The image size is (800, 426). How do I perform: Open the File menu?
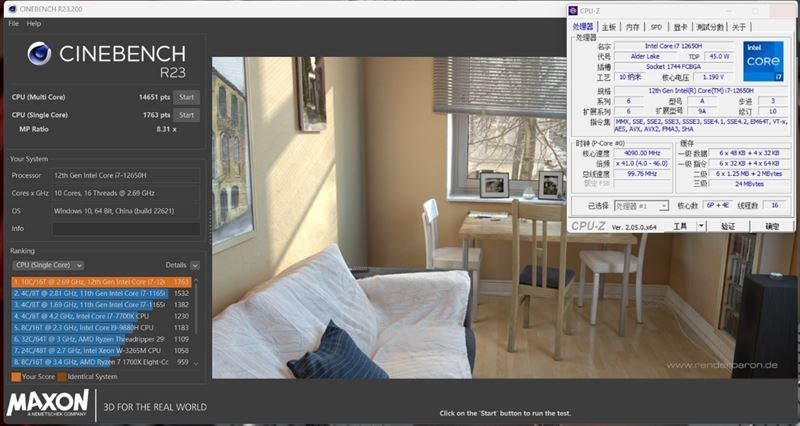pos(14,23)
